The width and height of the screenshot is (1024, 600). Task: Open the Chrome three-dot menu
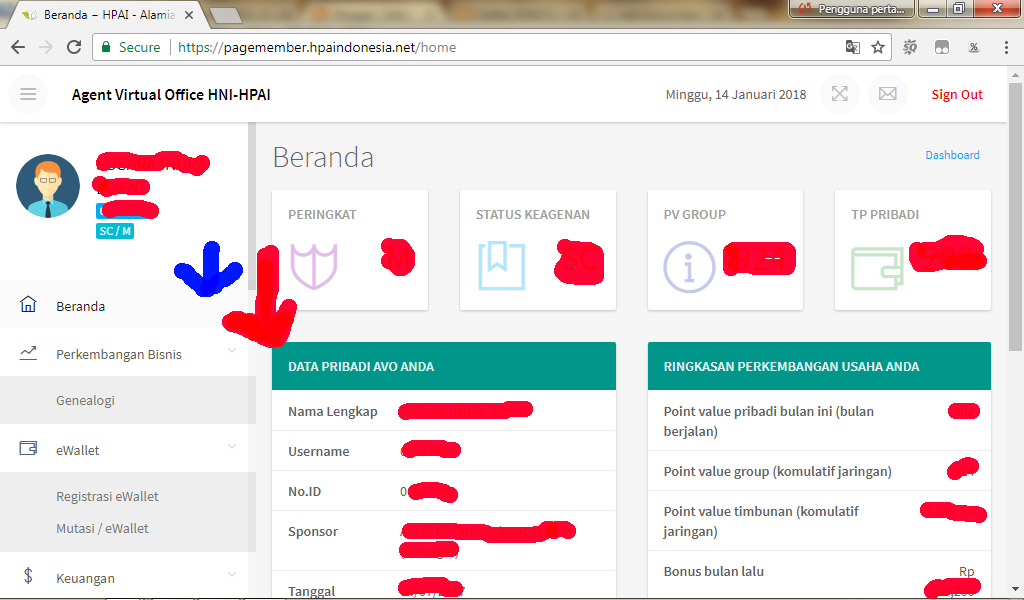(x=1006, y=47)
